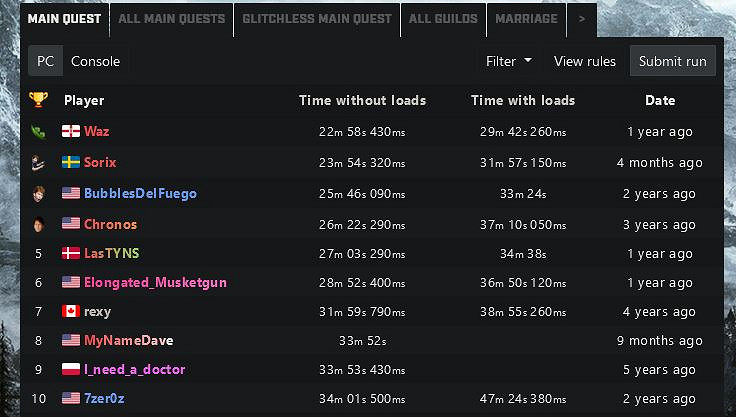Click the Submit run button
The height and width of the screenshot is (417, 736).
[672, 61]
